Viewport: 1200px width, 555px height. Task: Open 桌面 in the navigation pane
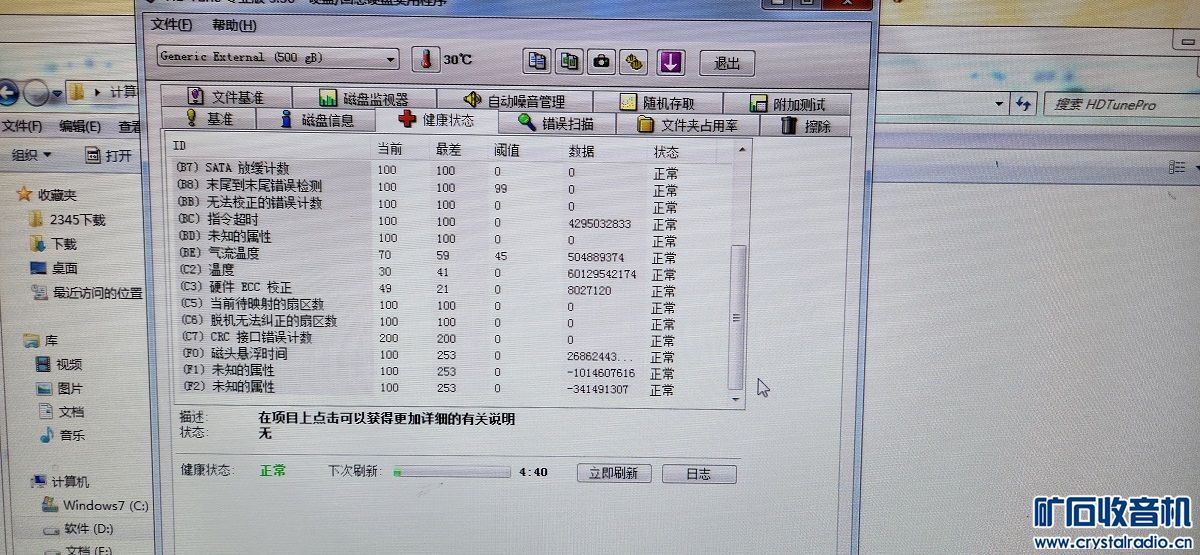tap(54, 268)
